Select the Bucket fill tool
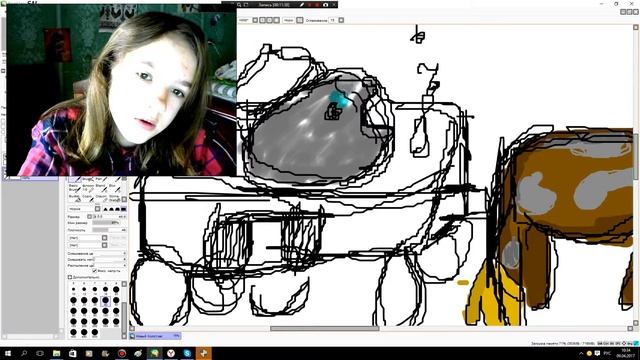This screenshot has width=640, height=360. pos(74,198)
